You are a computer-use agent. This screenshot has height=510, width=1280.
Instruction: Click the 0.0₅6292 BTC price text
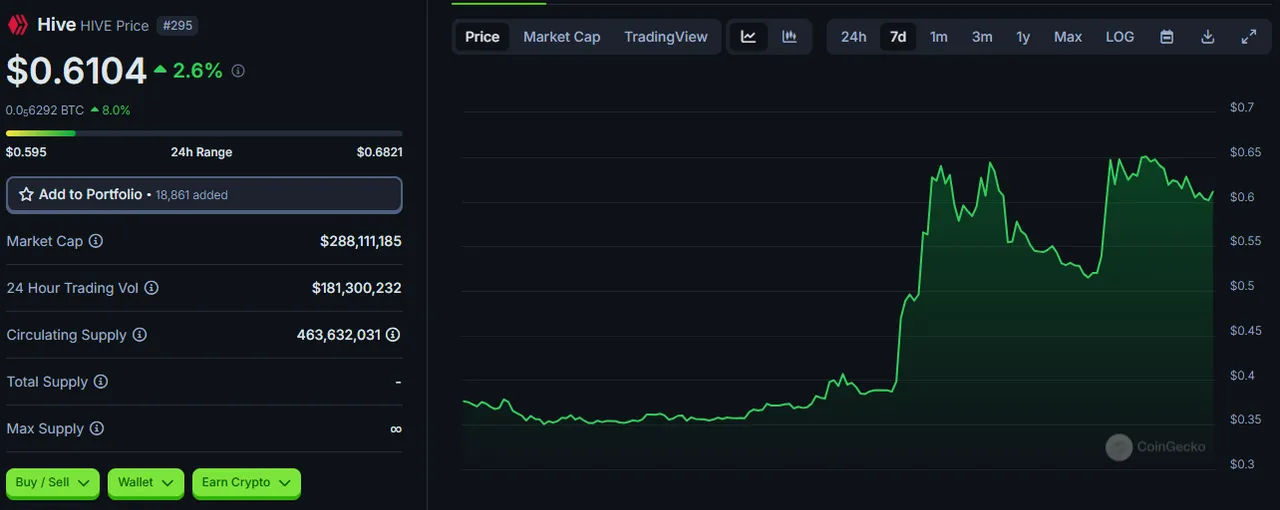click(x=45, y=110)
